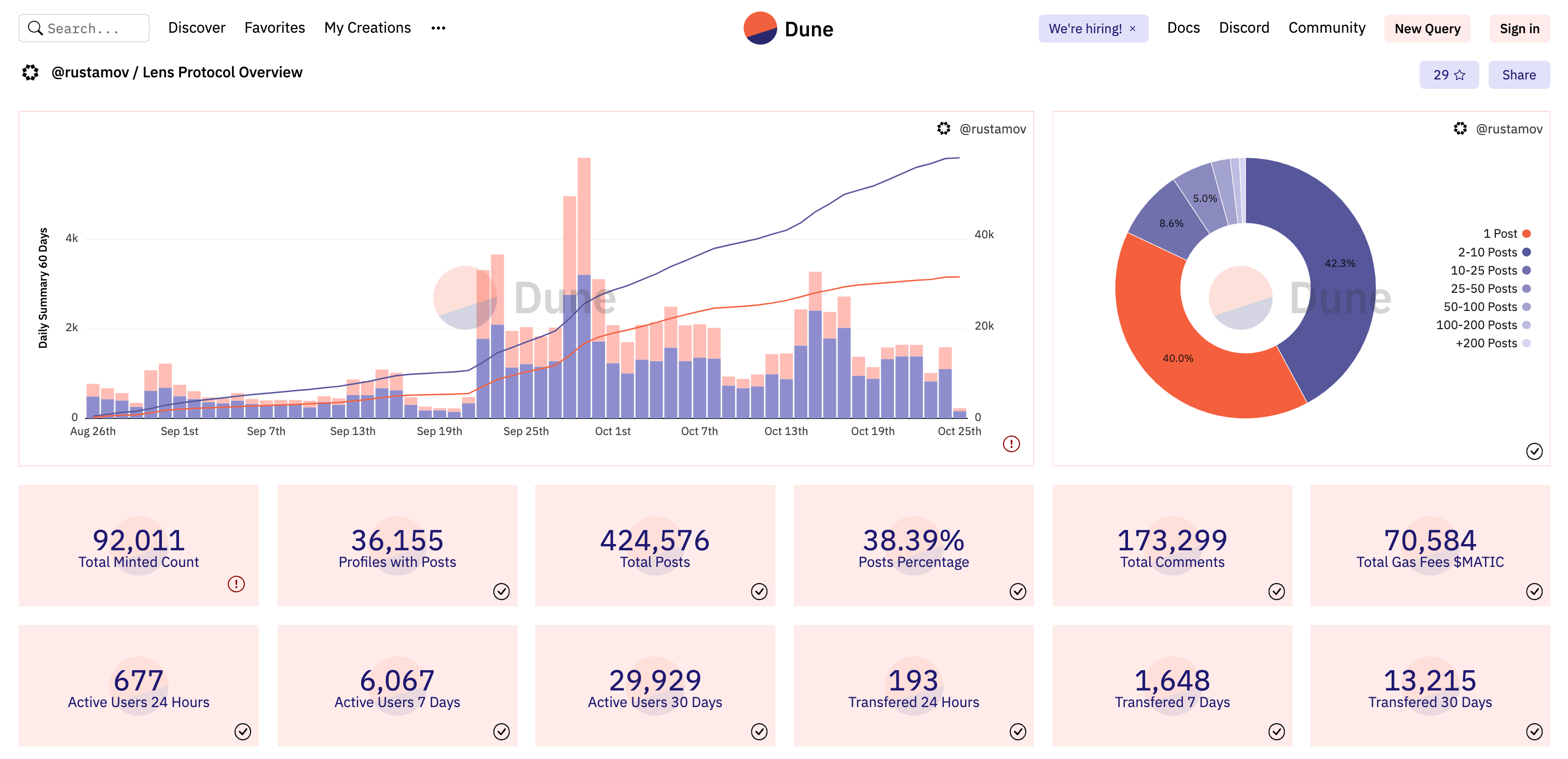Click the Oct 1st axis label
Image resolution: width=1568 pixels, height=759 pixels.
pos(612,431)
